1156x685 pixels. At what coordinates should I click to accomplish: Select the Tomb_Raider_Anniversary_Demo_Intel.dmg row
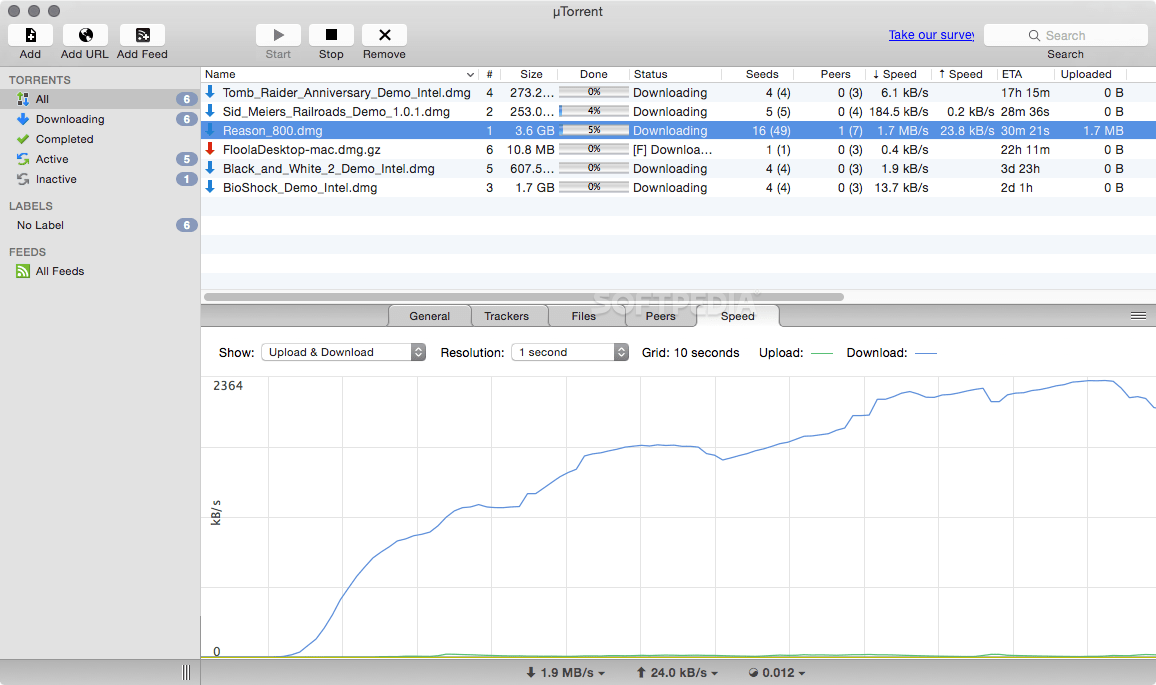(678, 92)
